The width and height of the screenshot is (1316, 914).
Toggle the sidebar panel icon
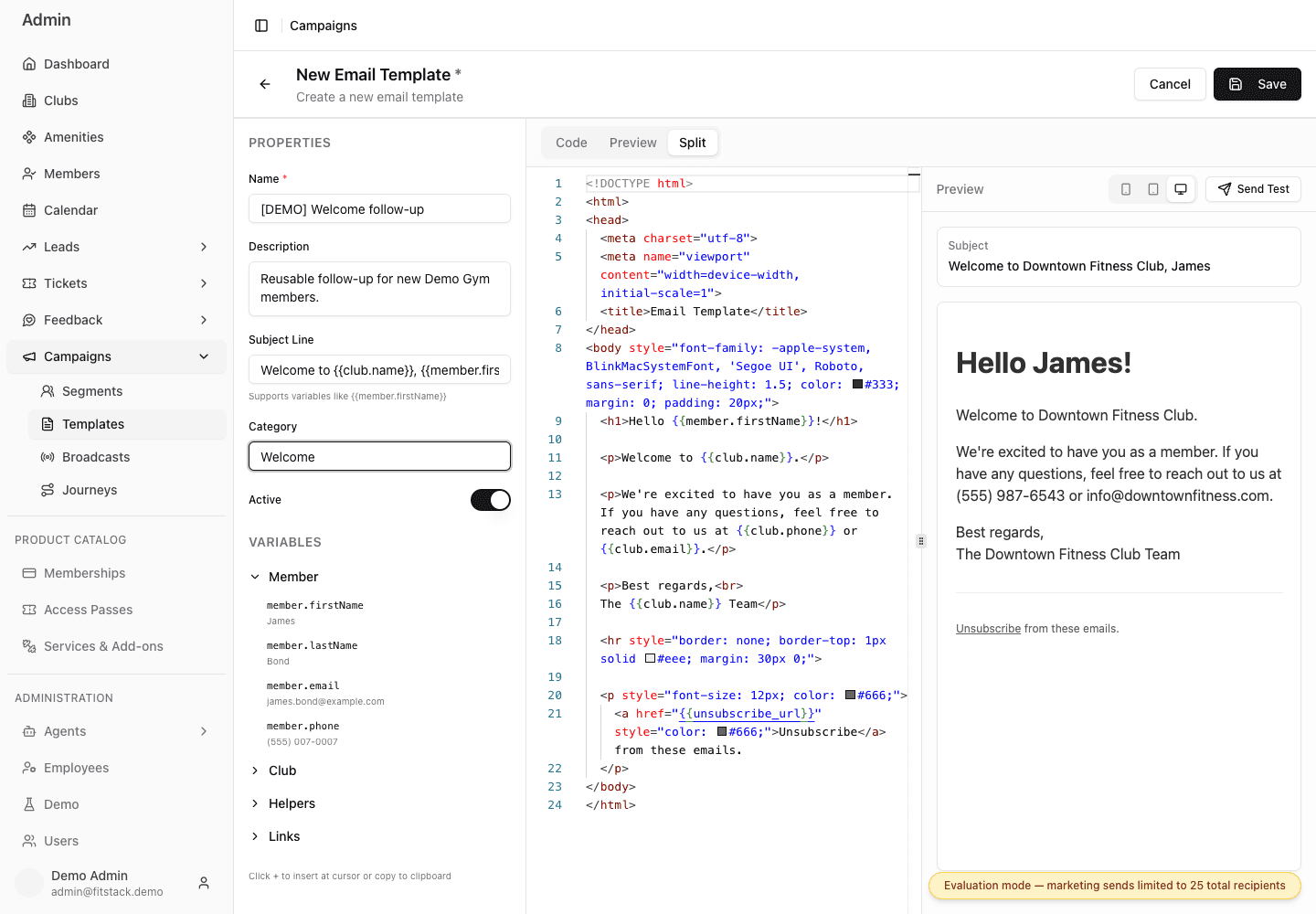coord(261,26)
